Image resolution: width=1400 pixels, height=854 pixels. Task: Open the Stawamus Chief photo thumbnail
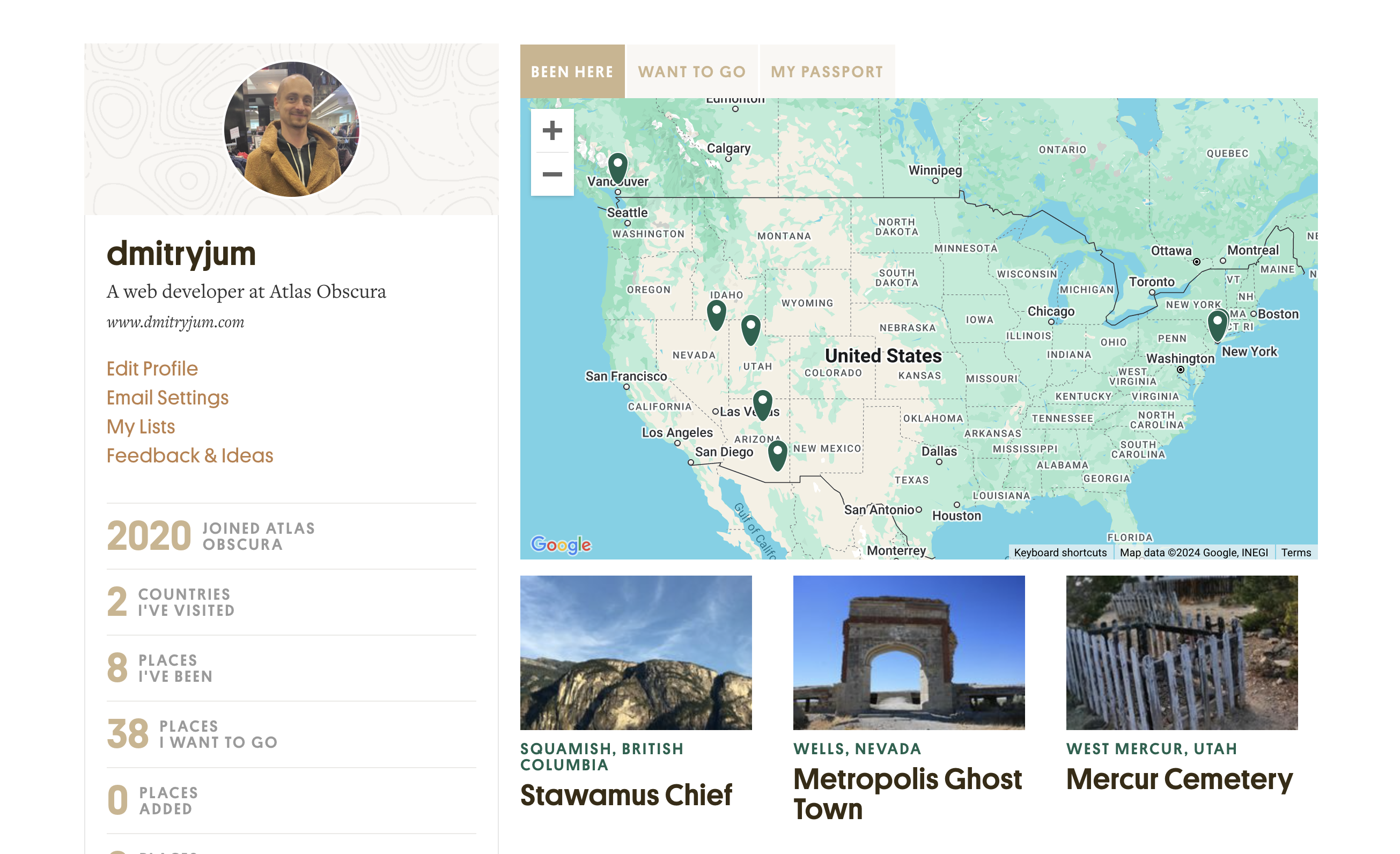pyautogui.click(x=636, y=652)
